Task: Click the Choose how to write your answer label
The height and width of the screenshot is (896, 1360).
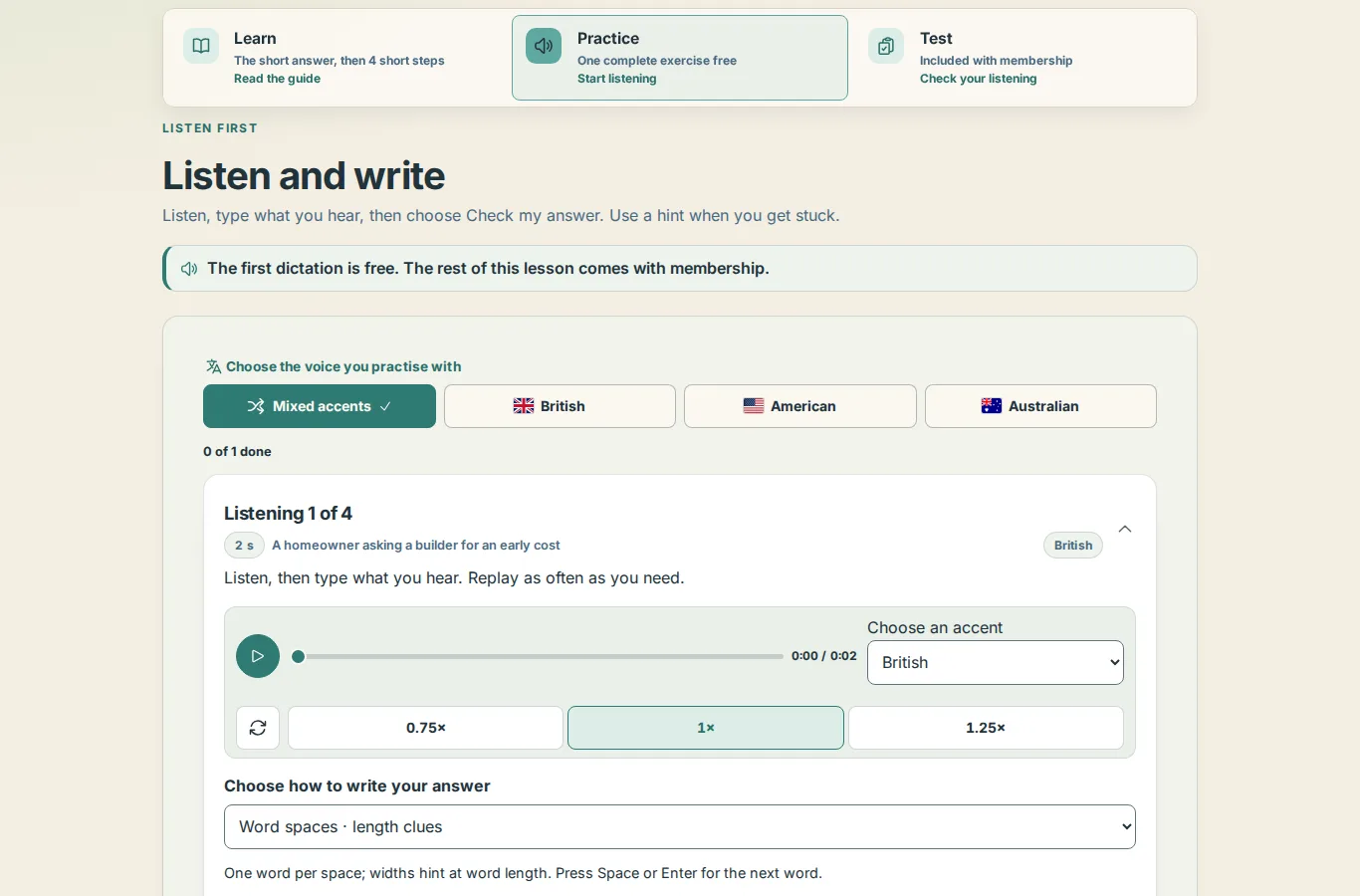Action: click(x=357, y=786)
